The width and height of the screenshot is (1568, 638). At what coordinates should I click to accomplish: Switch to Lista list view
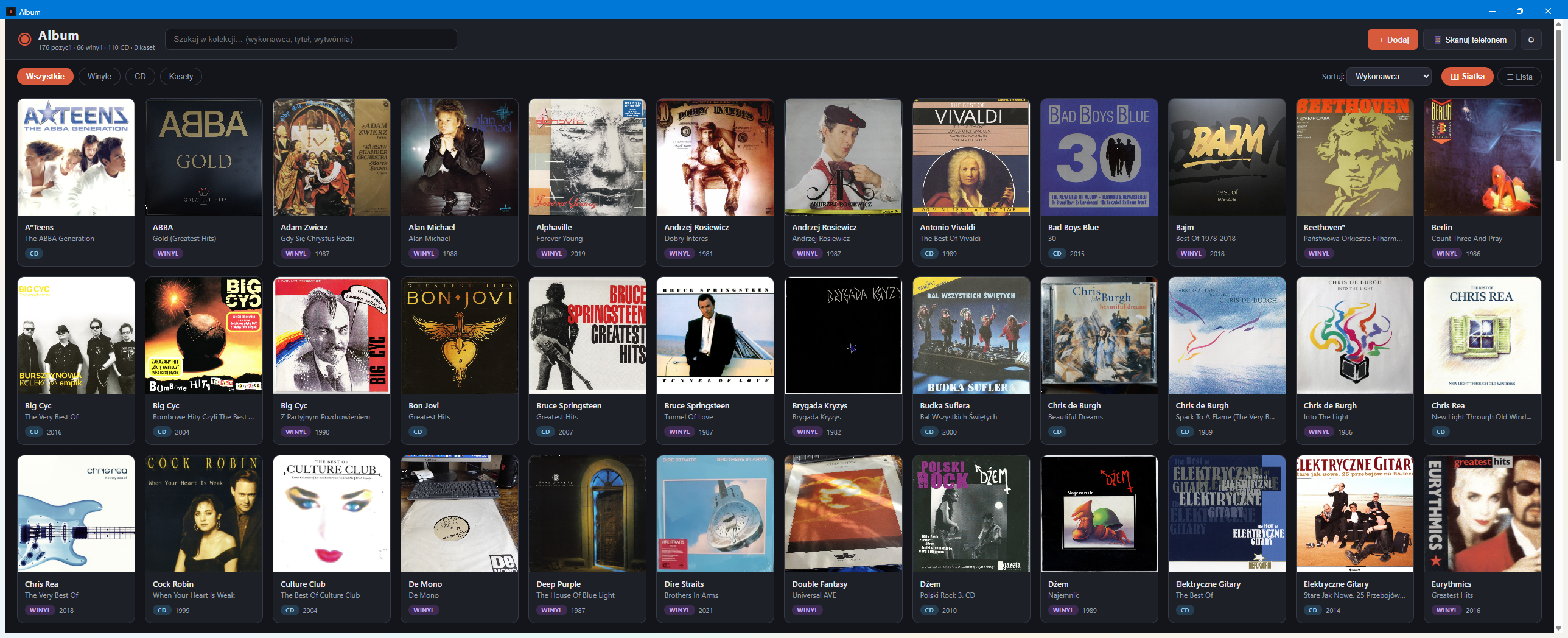[x=1519, y=77]
